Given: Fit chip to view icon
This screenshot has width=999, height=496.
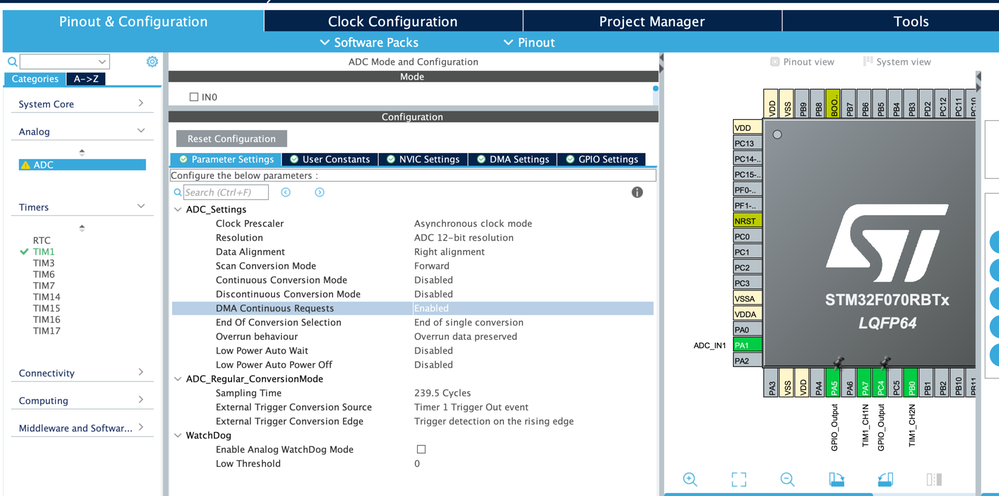Looking at the screenshot, I should (x=738, y=479).
